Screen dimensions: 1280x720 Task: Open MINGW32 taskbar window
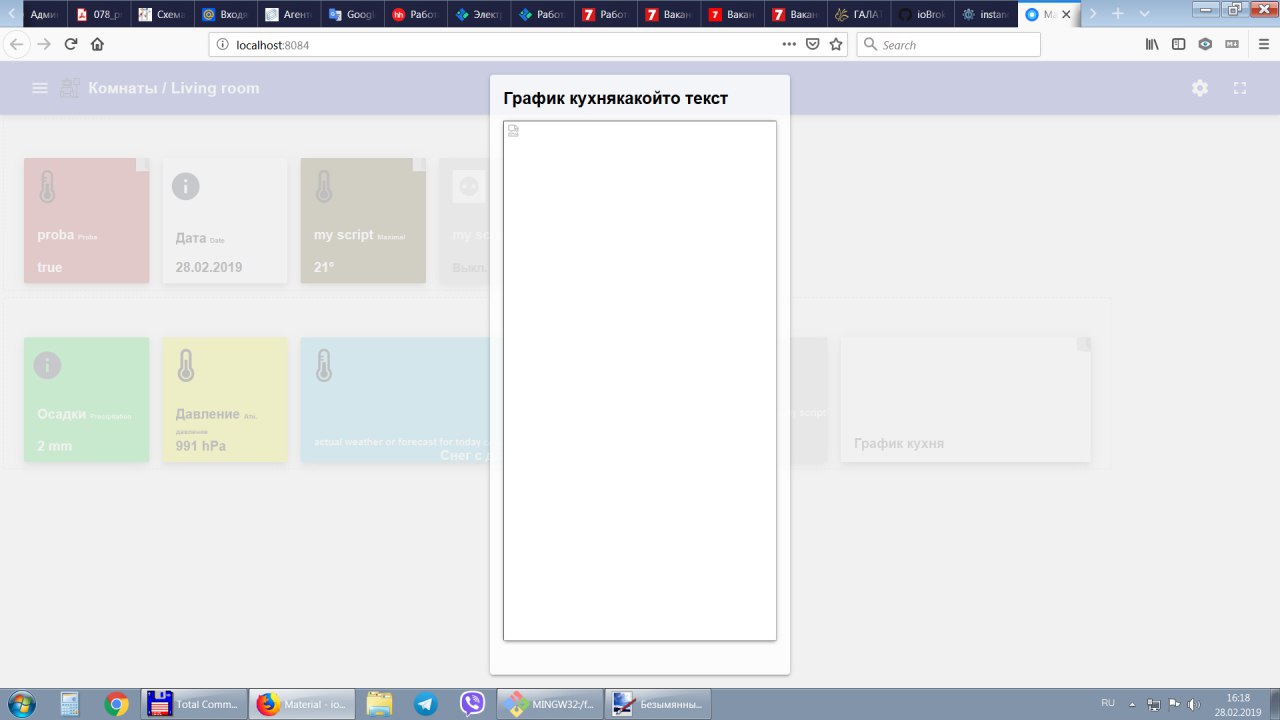point(548,704)
